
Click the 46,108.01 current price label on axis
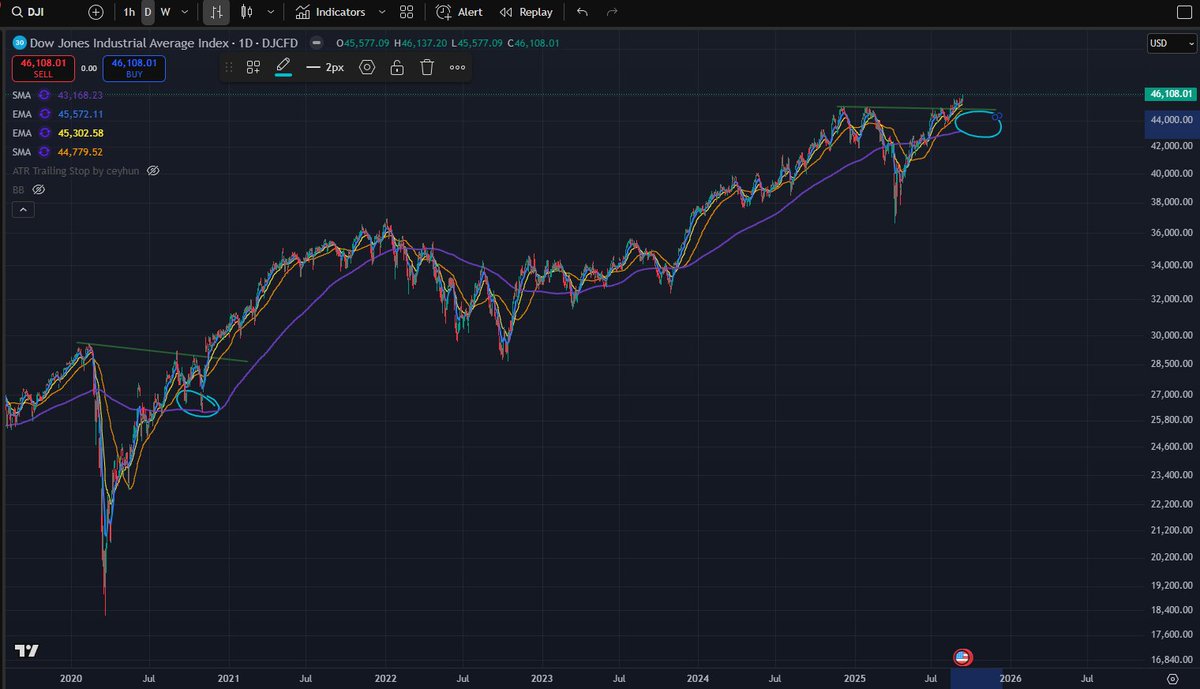coord(1170,94)
